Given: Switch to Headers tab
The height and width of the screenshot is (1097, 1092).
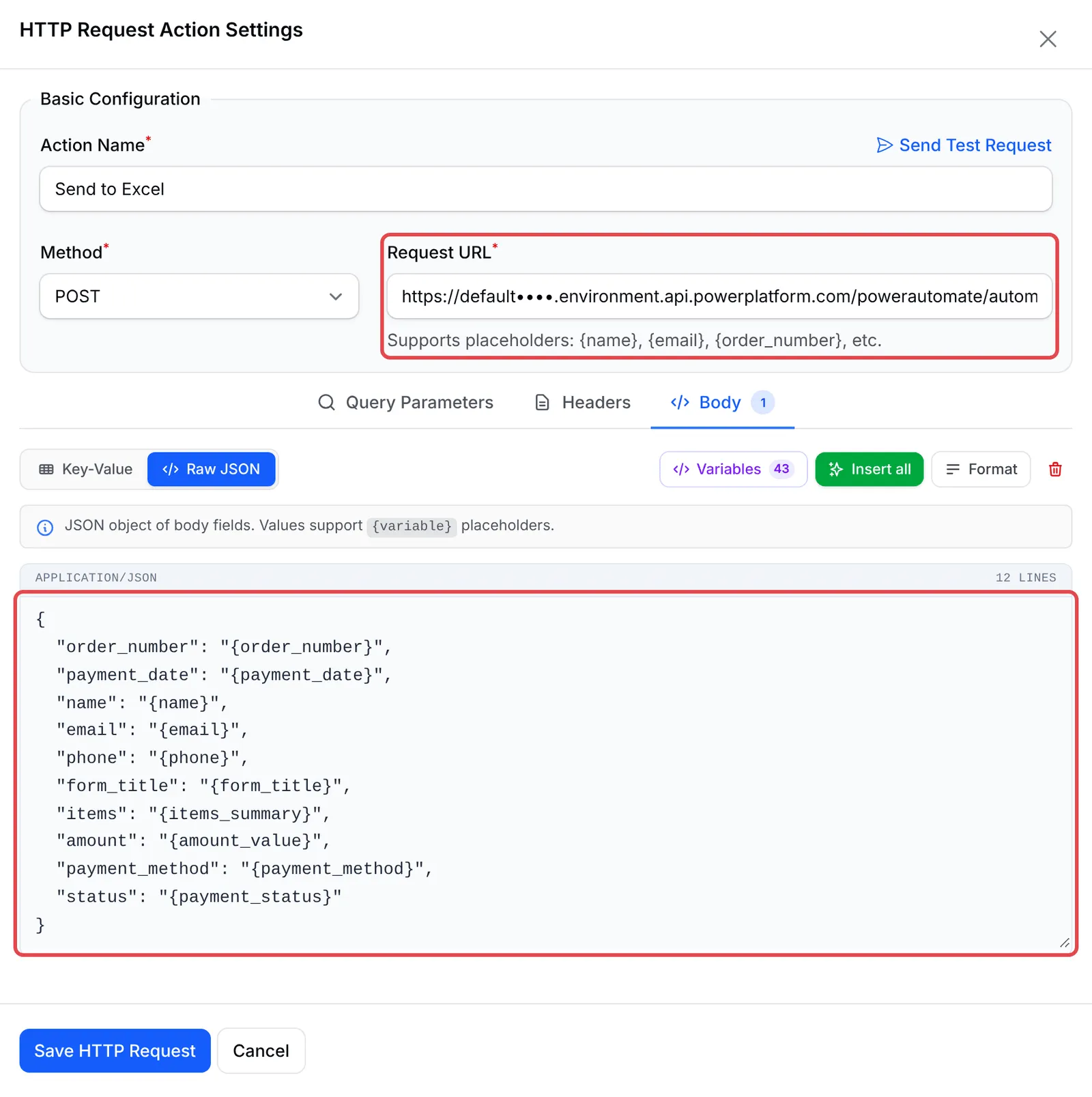Looking at the screenshot, I should point(583,403).
